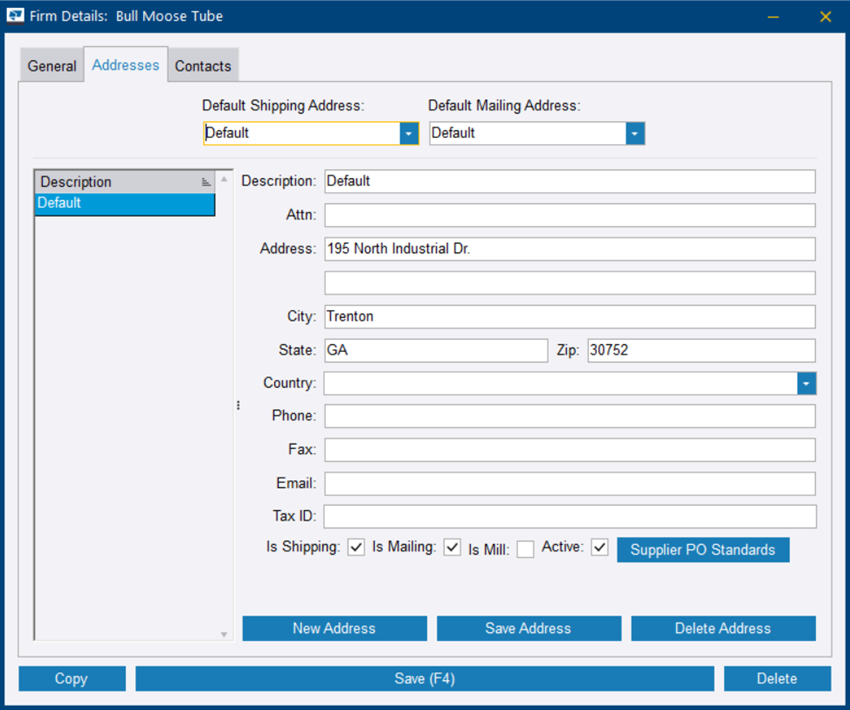Image resolution: width=850 pixels, height=710 pixels.
Task: Open the Country dropdown list
Action: pyautogui.click(x=806, y=383)
